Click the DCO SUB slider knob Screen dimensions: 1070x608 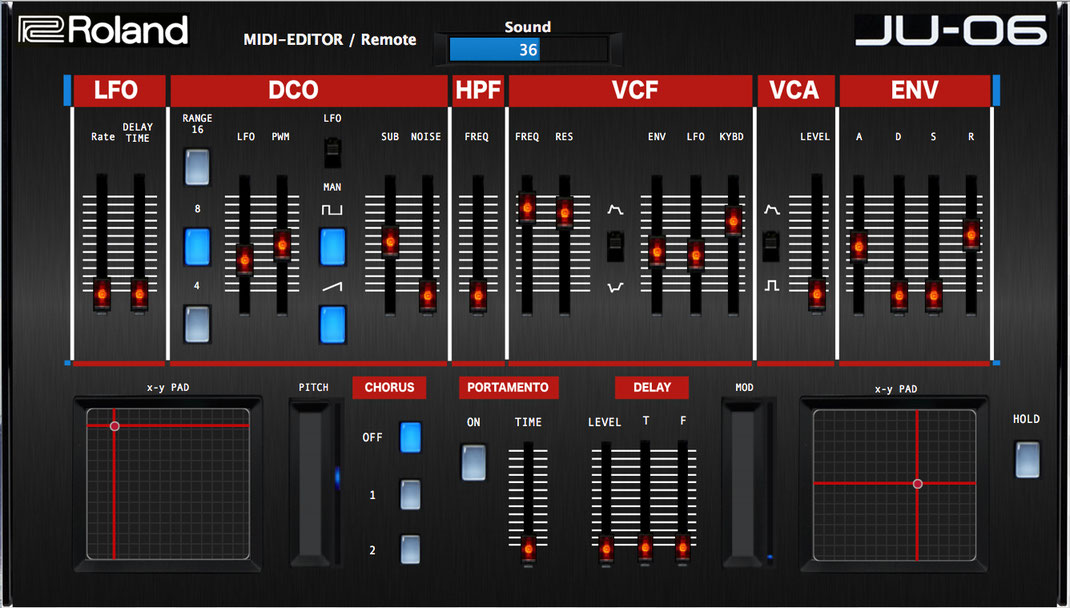click(x=390, y=241)
